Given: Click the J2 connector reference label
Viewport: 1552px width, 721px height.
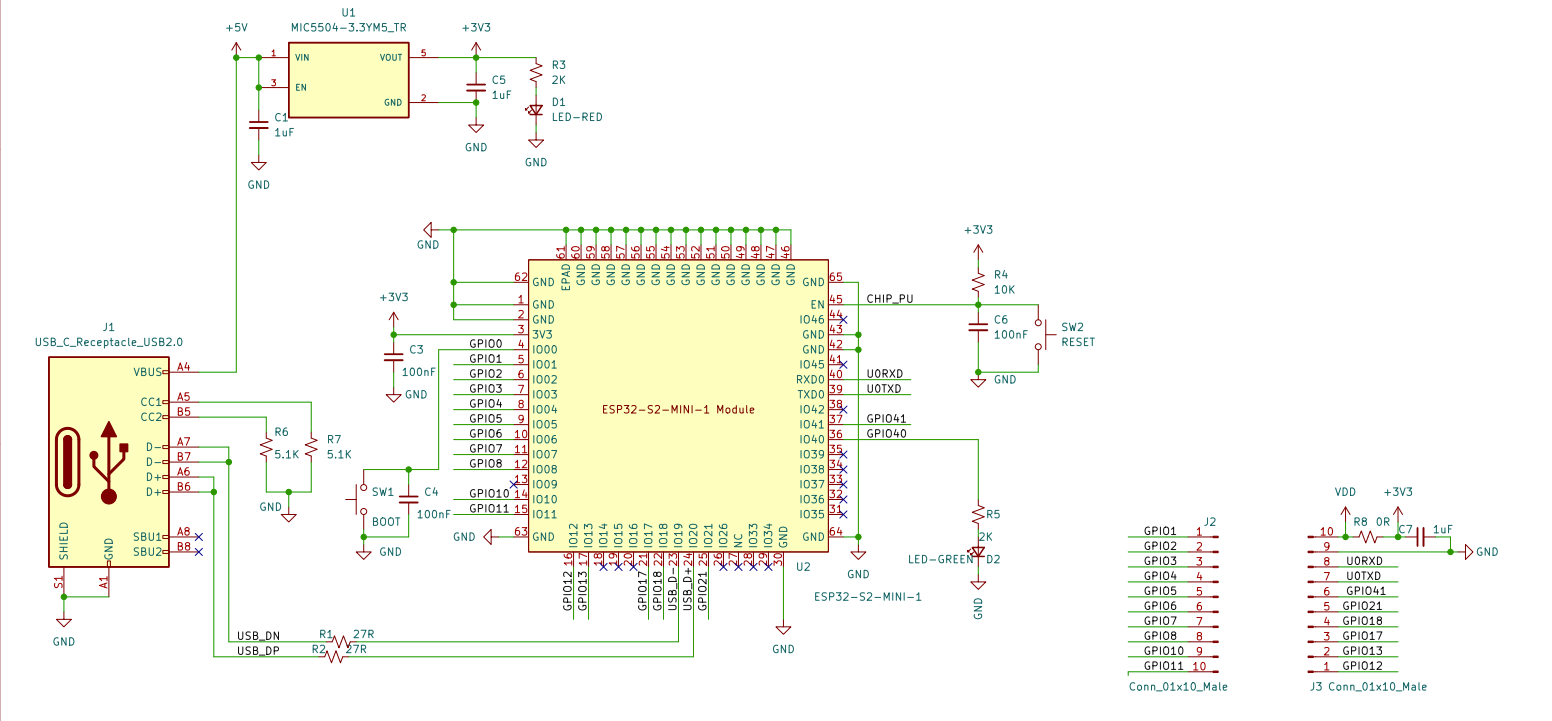Looking at the screenshot, I should [1210, 521].
